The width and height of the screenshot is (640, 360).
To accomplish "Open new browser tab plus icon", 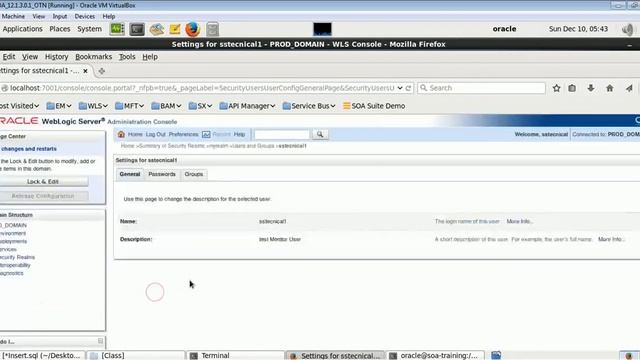I will point(102,71).
